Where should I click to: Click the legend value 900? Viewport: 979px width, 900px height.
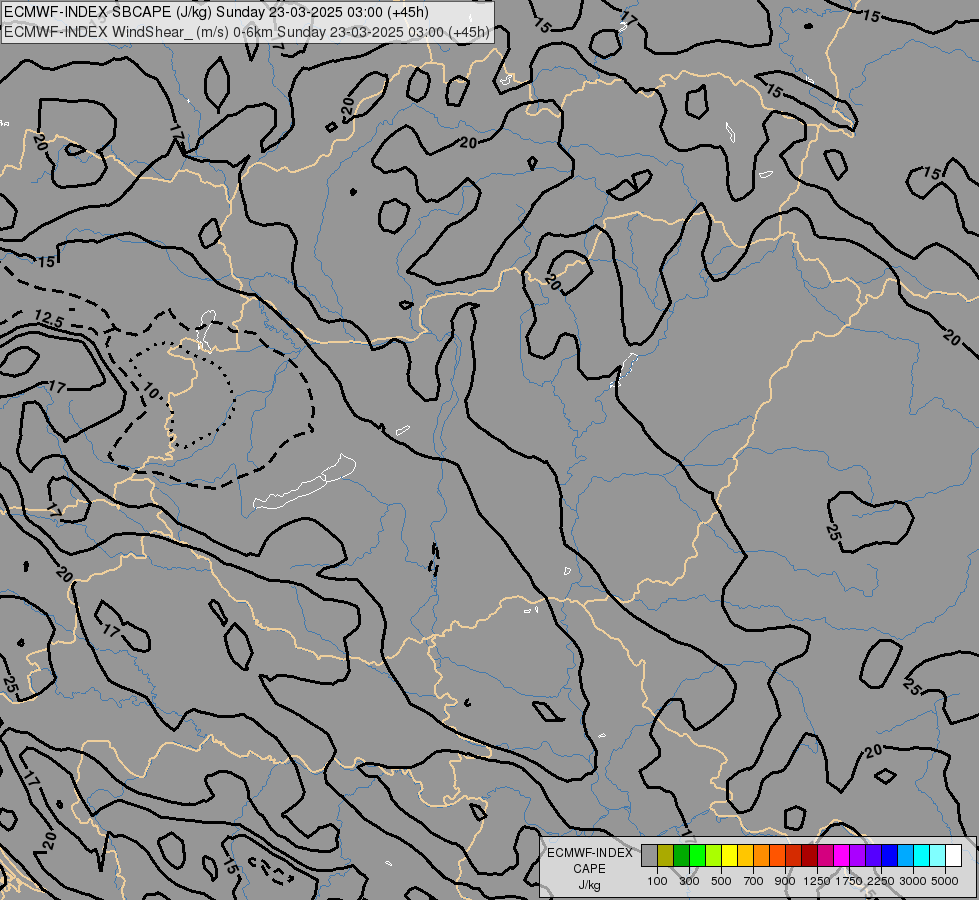click(x=785, y=881)
